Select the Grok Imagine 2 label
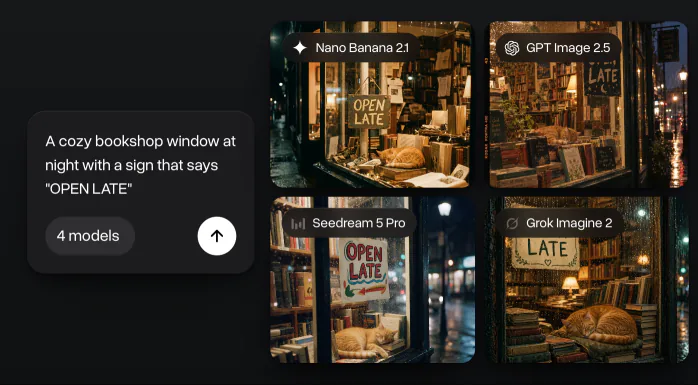Image resolution: width=698 pixels, height=385 pixels. (x=560, y=223)
